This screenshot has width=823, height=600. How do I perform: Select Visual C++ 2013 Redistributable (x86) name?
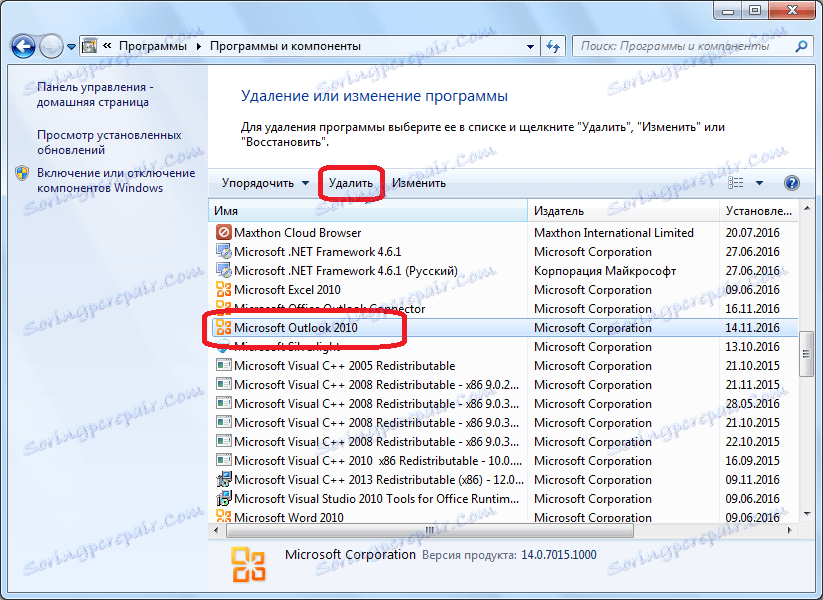pos(379,480)
